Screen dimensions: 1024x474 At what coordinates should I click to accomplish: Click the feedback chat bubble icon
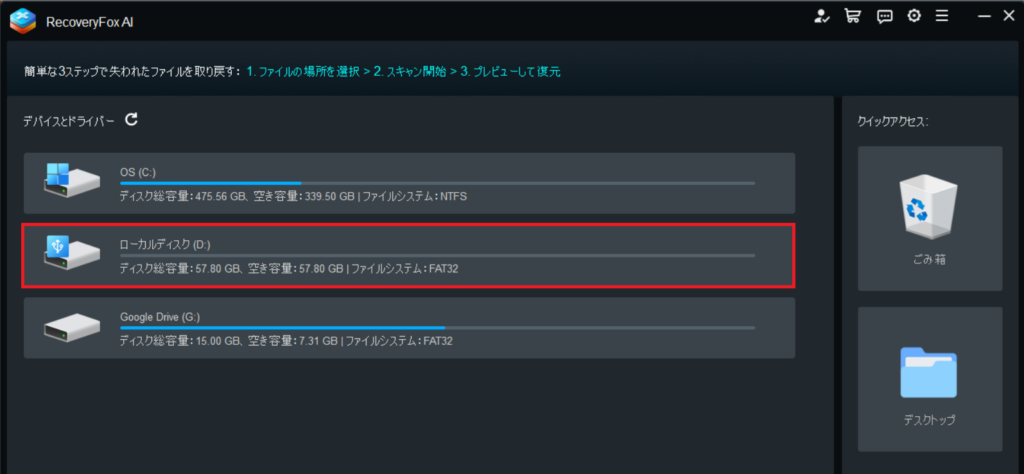click(x=884, y=16)
